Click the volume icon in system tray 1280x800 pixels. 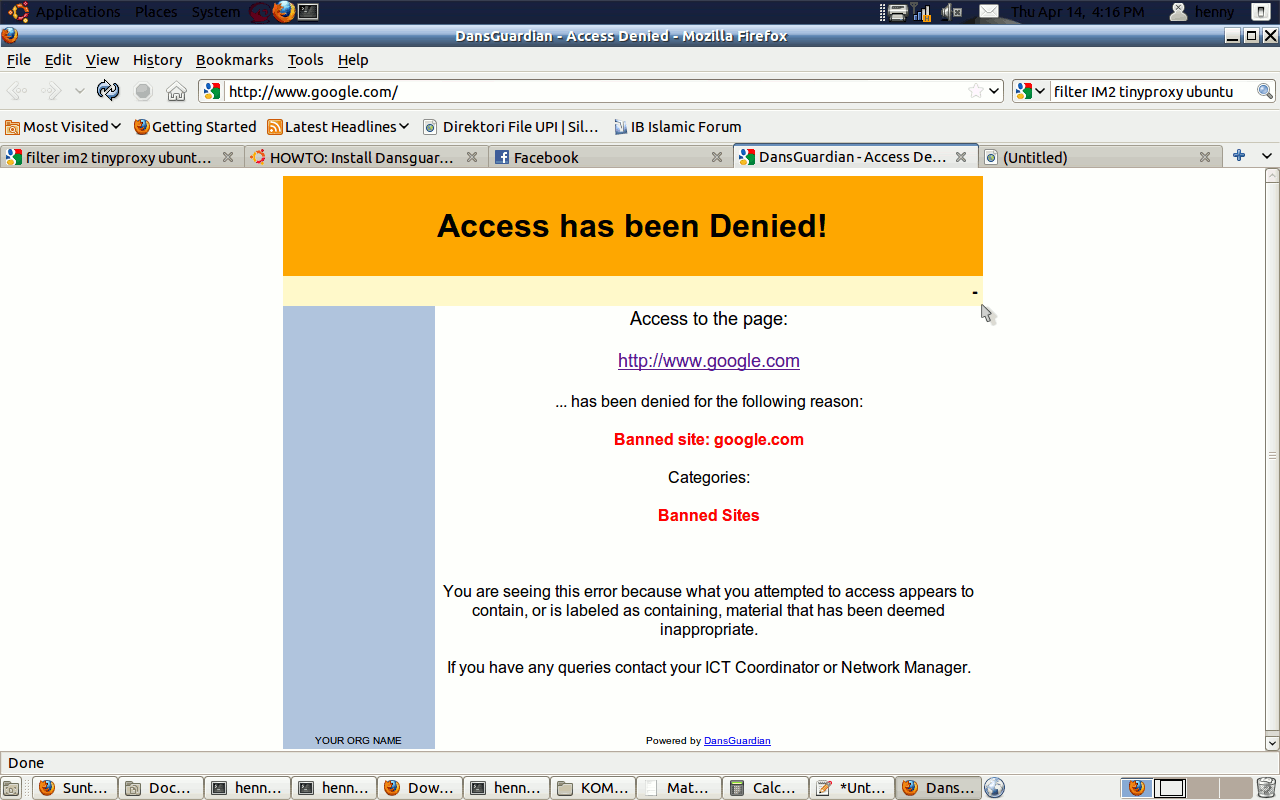(951, 12)
